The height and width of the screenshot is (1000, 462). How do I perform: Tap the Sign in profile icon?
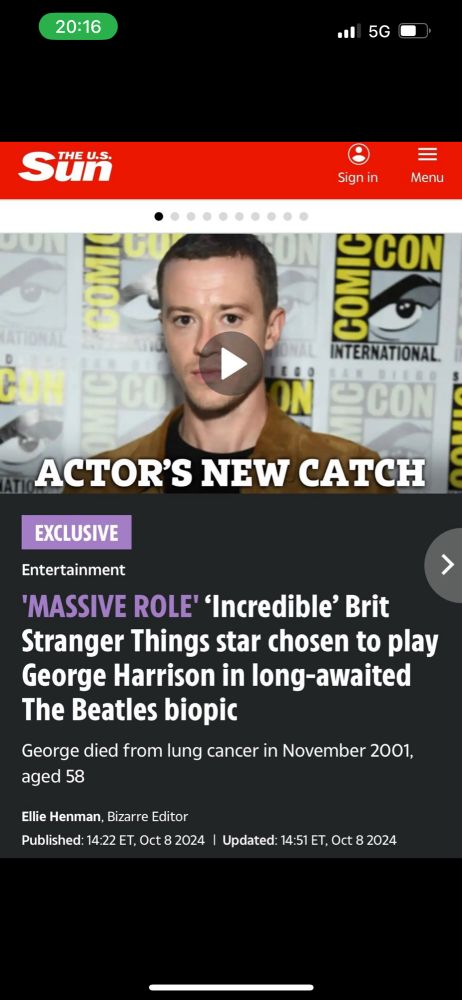coord(358,154)
